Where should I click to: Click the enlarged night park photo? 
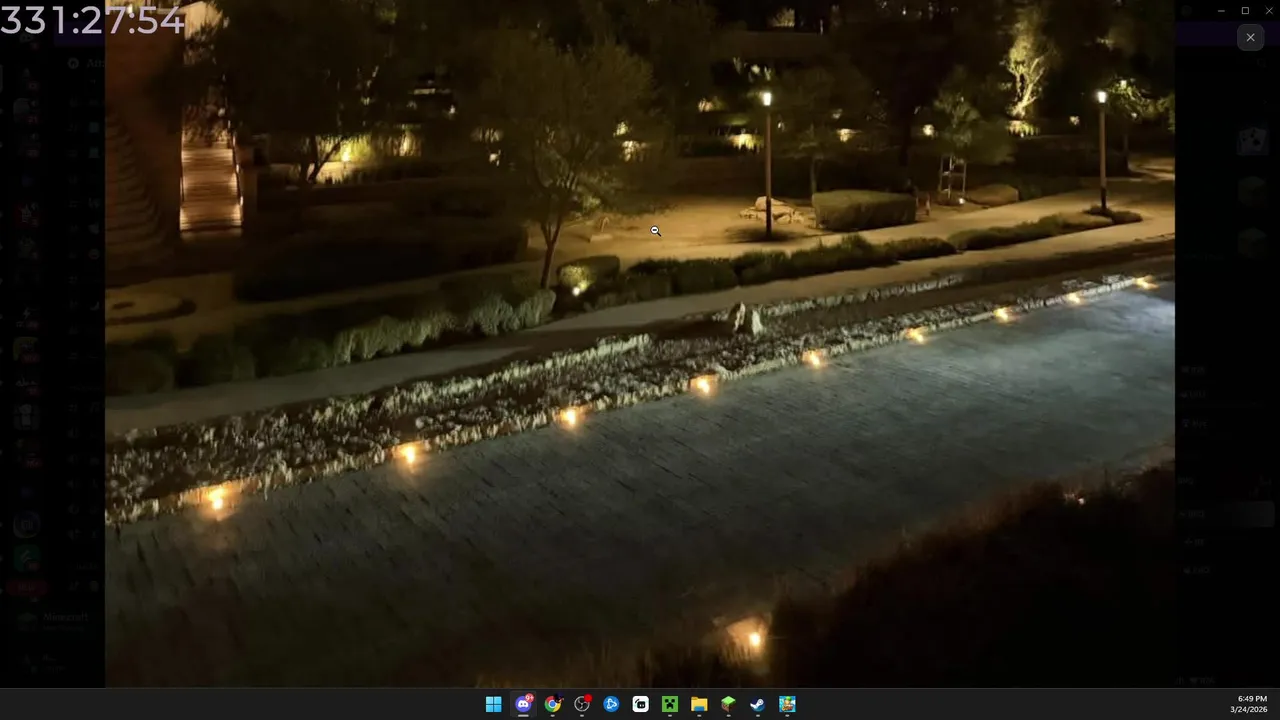[x=640, y=343]
